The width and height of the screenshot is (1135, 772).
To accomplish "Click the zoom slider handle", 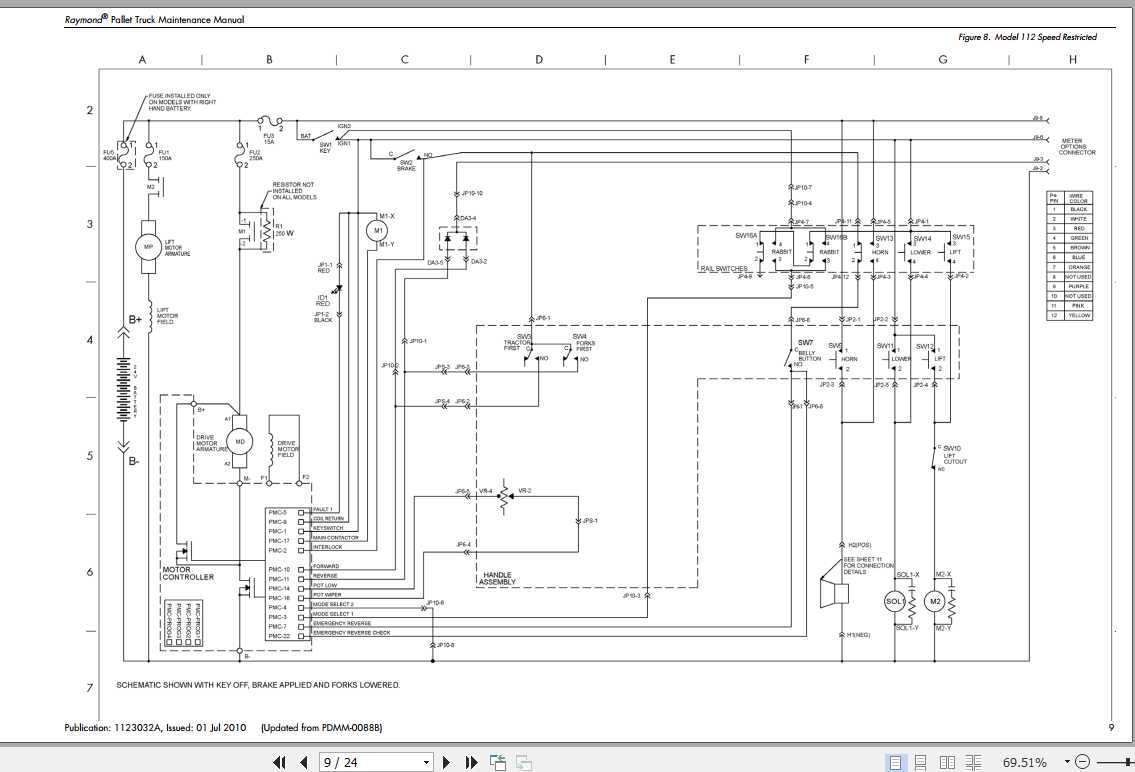I will click(1127, 762).
